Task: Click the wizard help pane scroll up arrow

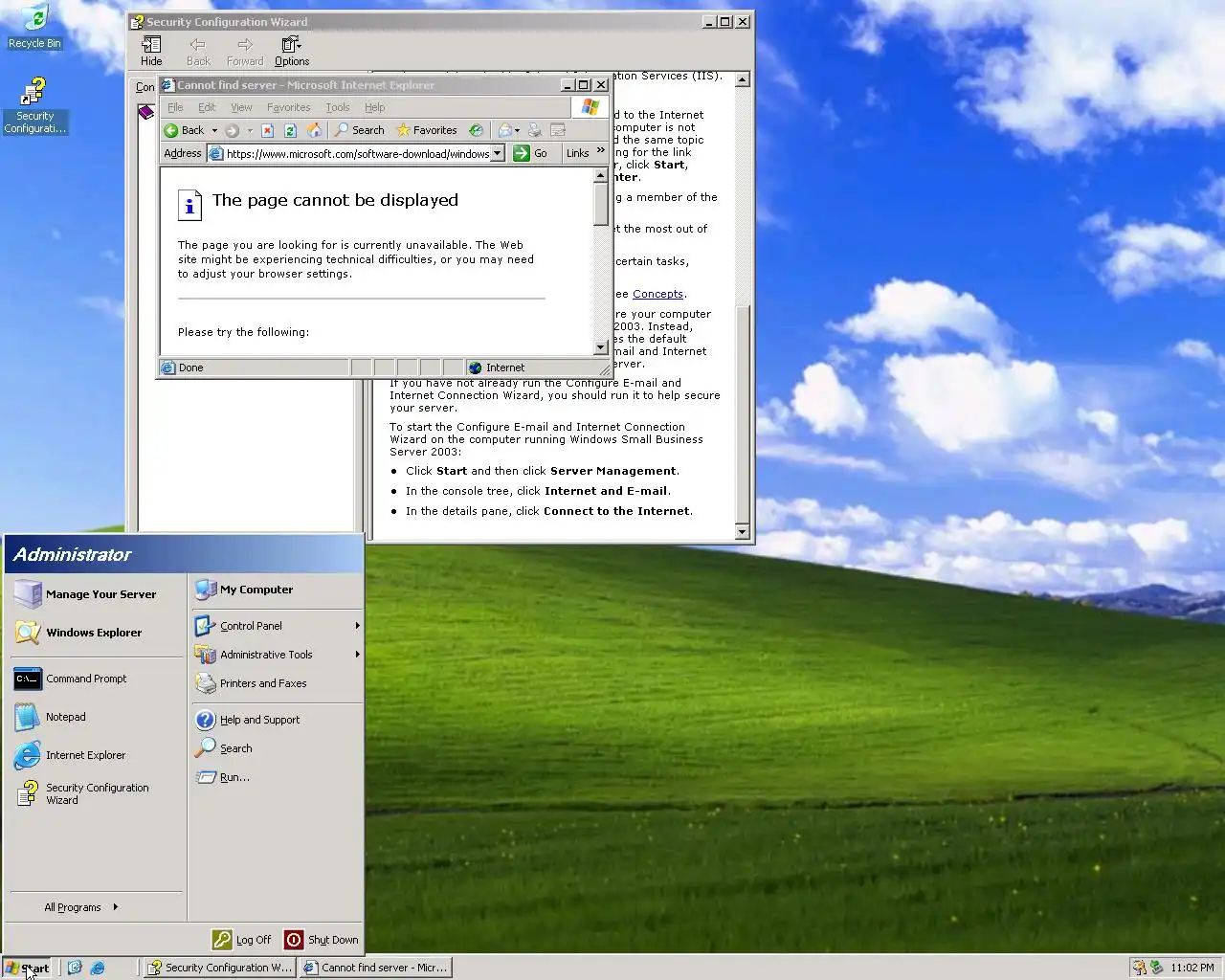Action: 743,80
